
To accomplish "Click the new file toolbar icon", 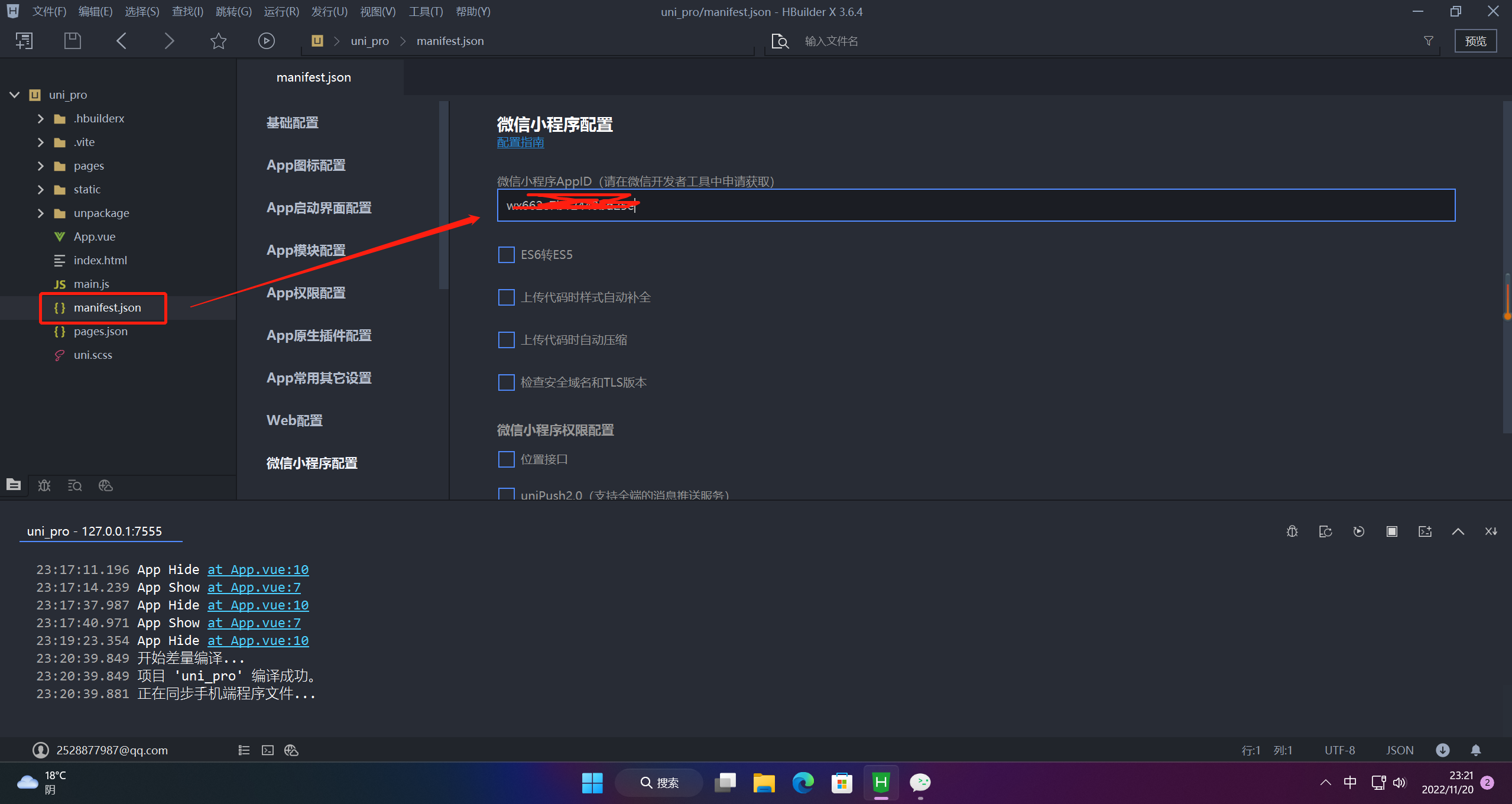I will coord(24,41).
